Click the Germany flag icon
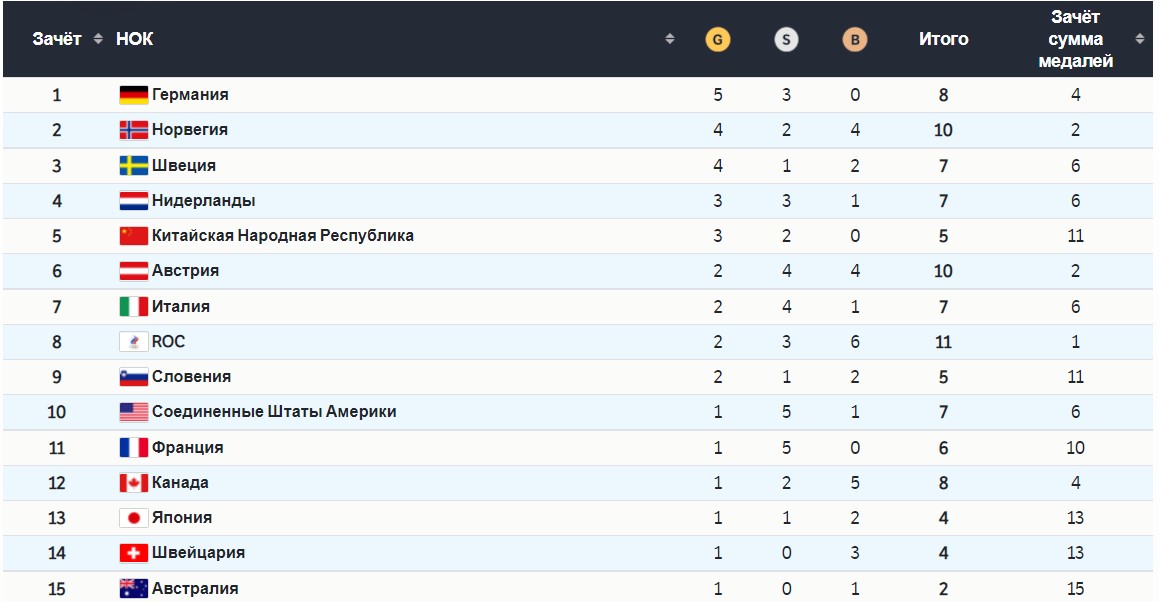 (x=134, y=95)
